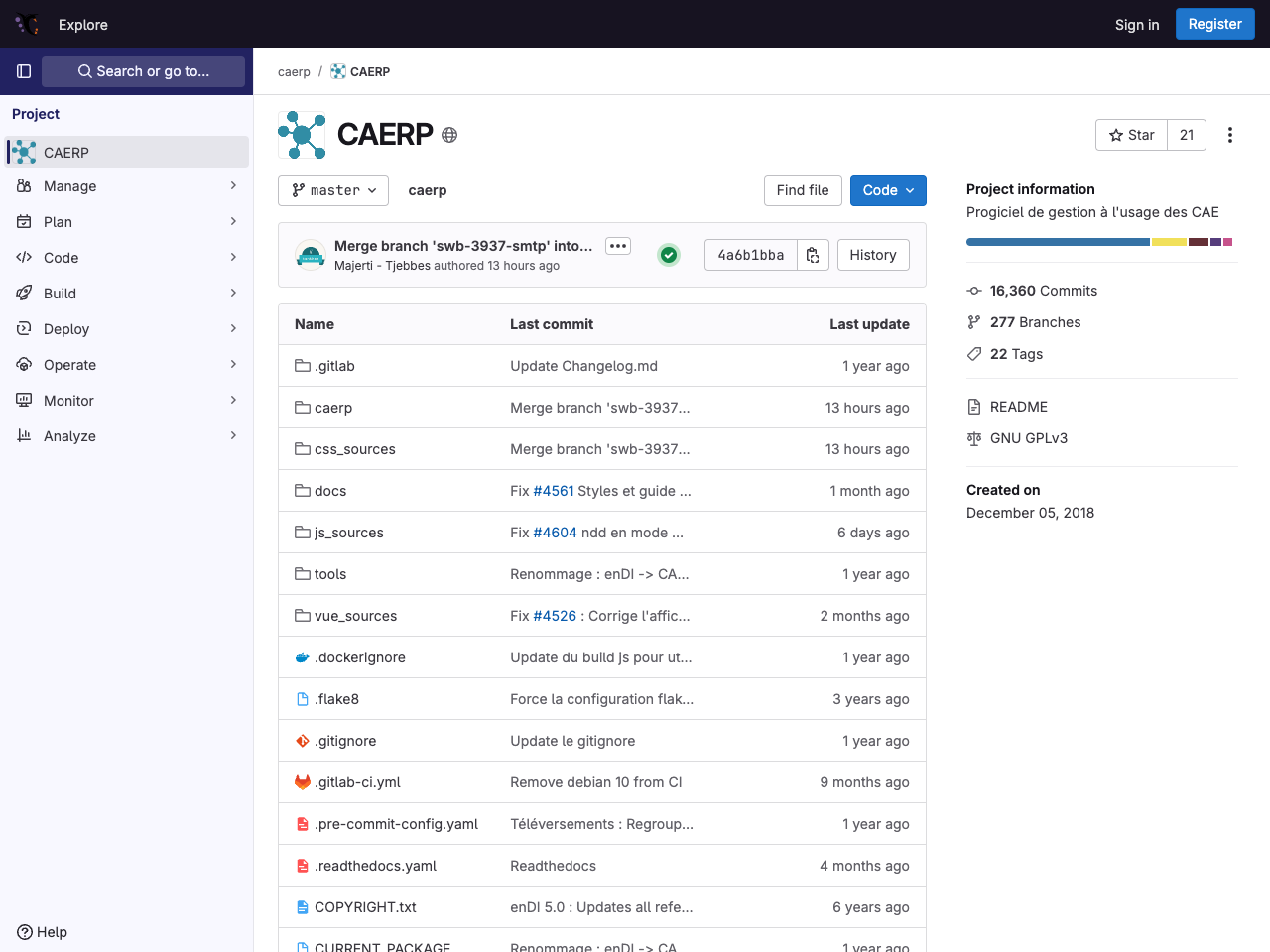The height and width of the screenshot is (952, 1270).
Task: Open the docs folder
Action: click(330, 491)
